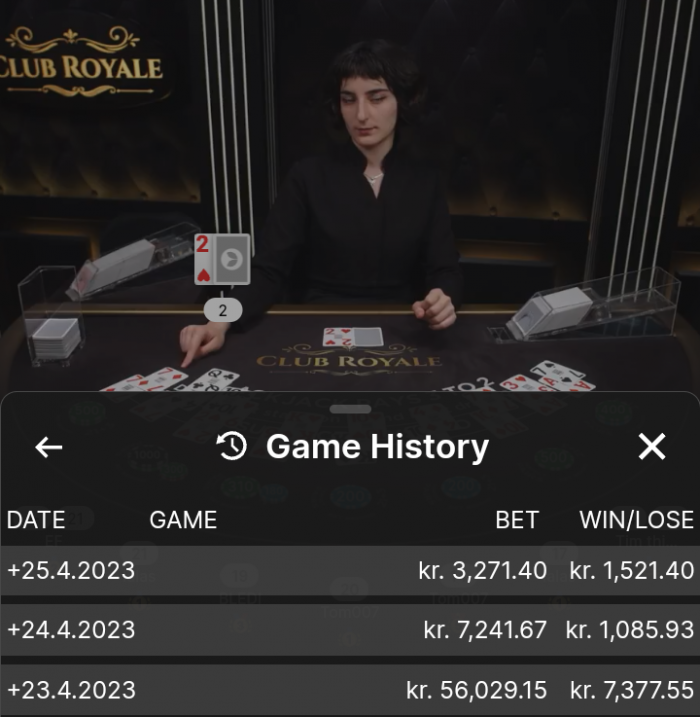Image resolution: width=700 pixels, height=717 pixels.
Task: Go back using the left arrow icon
Action: tap(48, 447)
